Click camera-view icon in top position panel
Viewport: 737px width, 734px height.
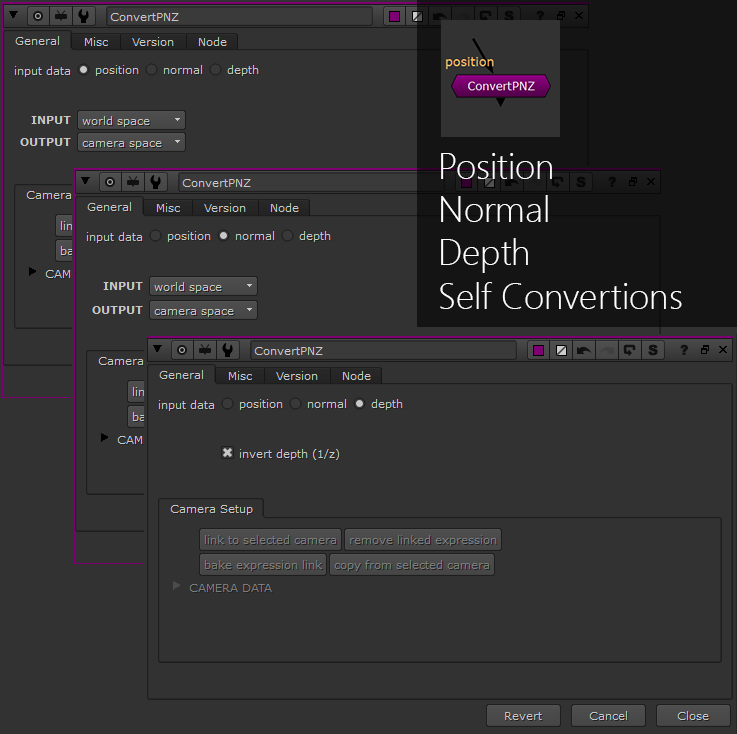click(x=61, y=16)
